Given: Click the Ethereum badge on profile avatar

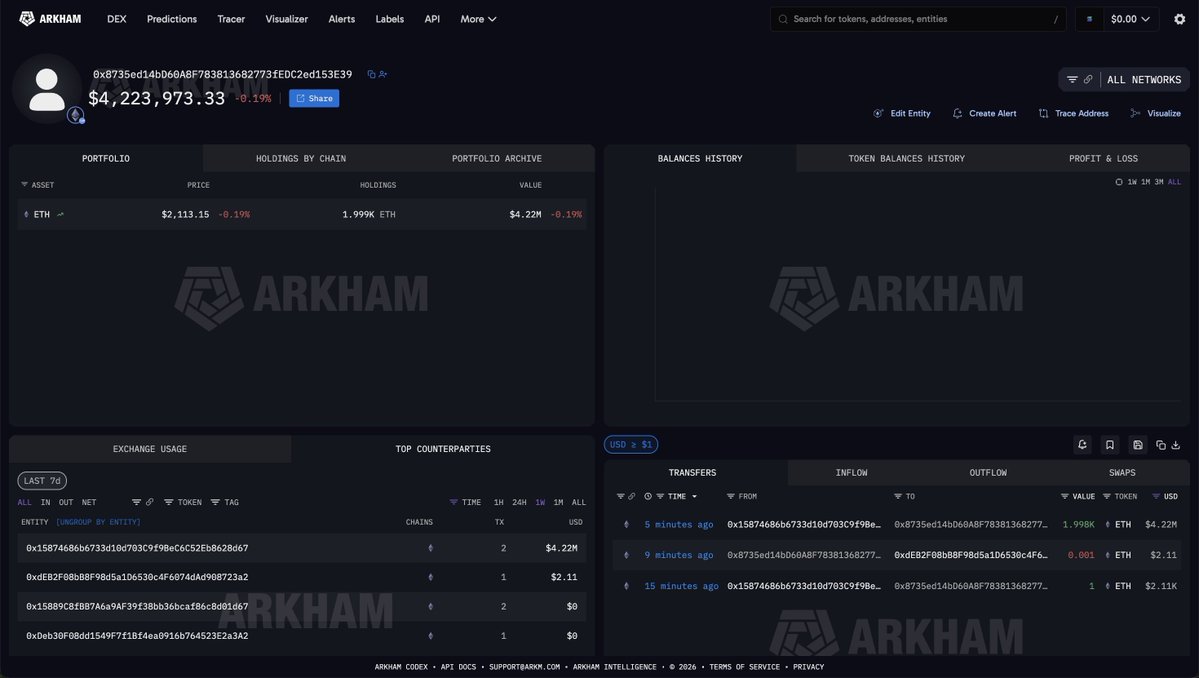Looking at the screenshot, I should tap(75, 115).
